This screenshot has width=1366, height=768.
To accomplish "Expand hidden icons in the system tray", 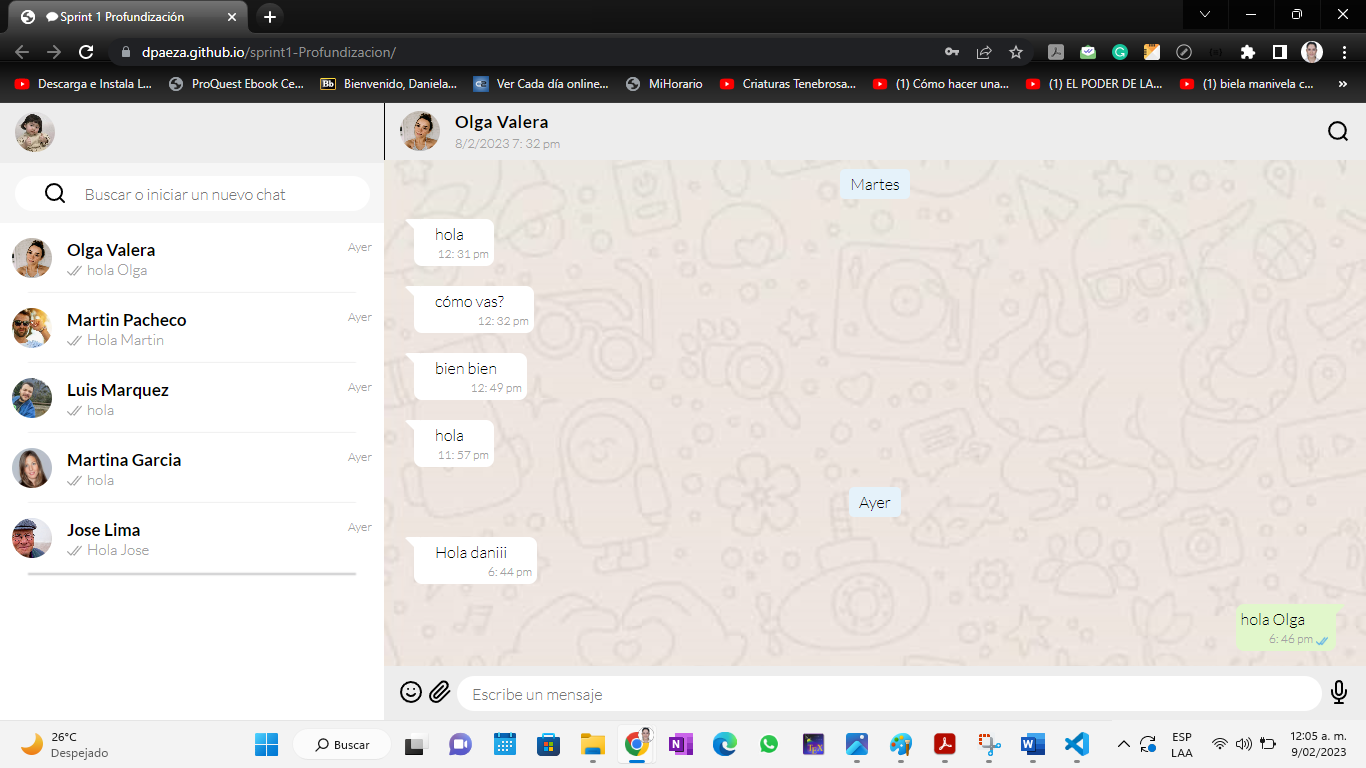I will (1124, 744).
